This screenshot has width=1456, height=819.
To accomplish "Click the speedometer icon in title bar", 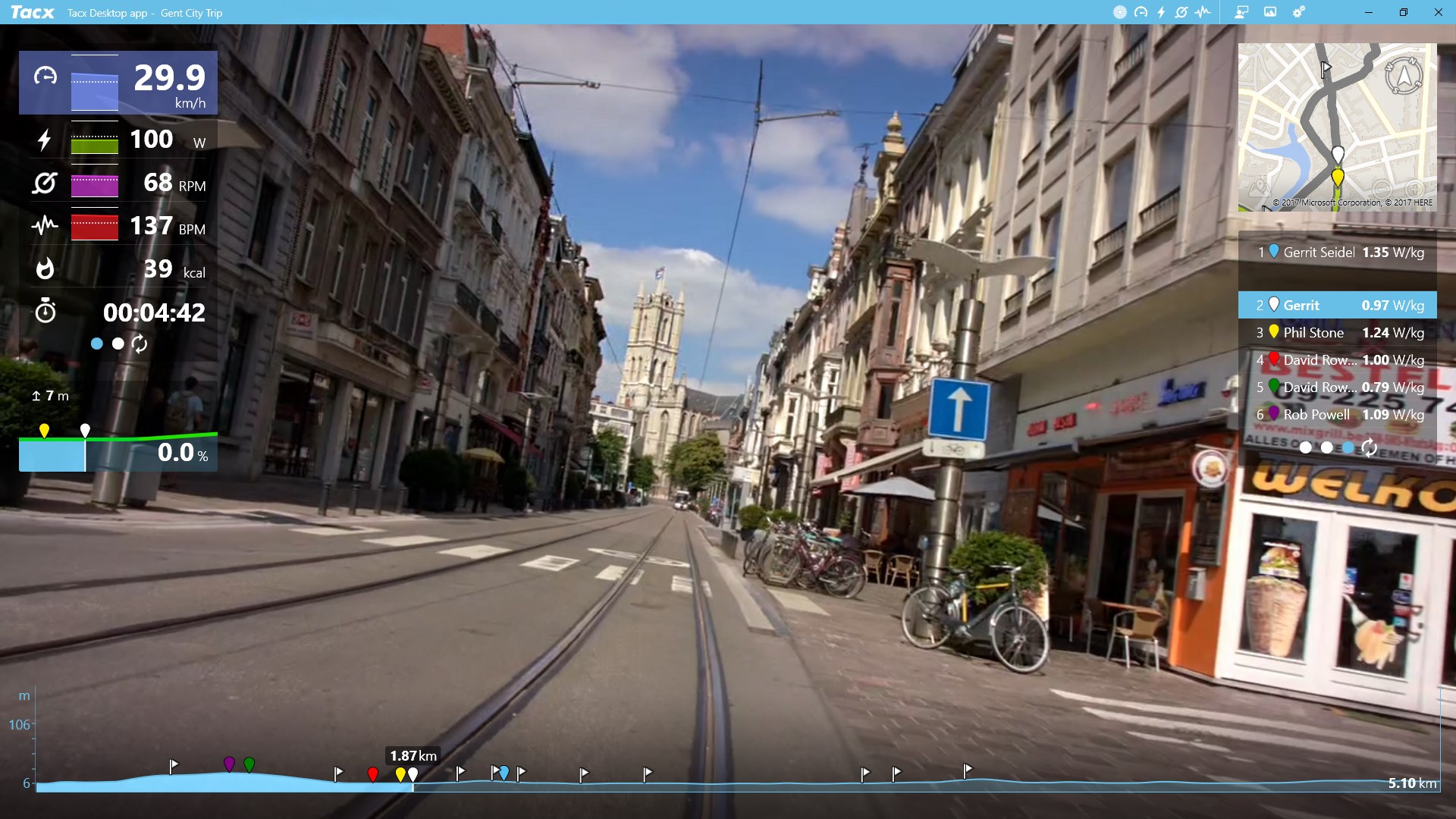I will pyautogui.click(x=1141, y=12).
